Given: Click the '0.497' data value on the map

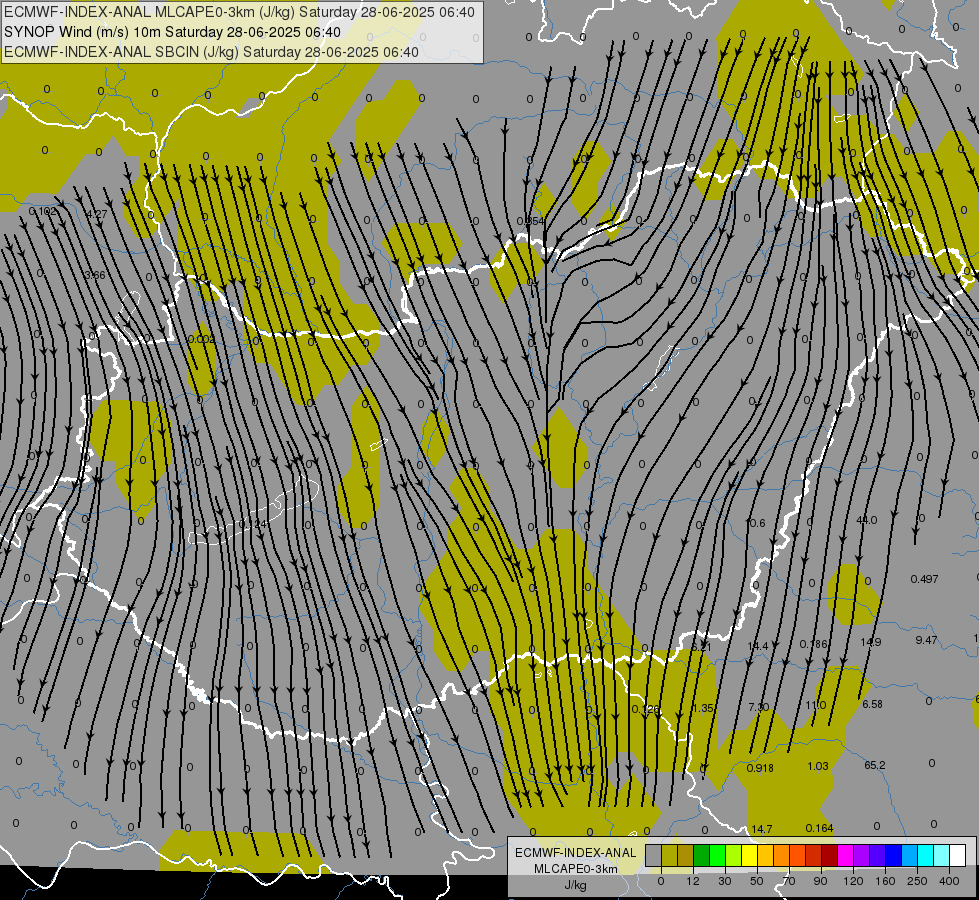Looking at the screenshot, I should pyautogui.click(x=924, y=579).
